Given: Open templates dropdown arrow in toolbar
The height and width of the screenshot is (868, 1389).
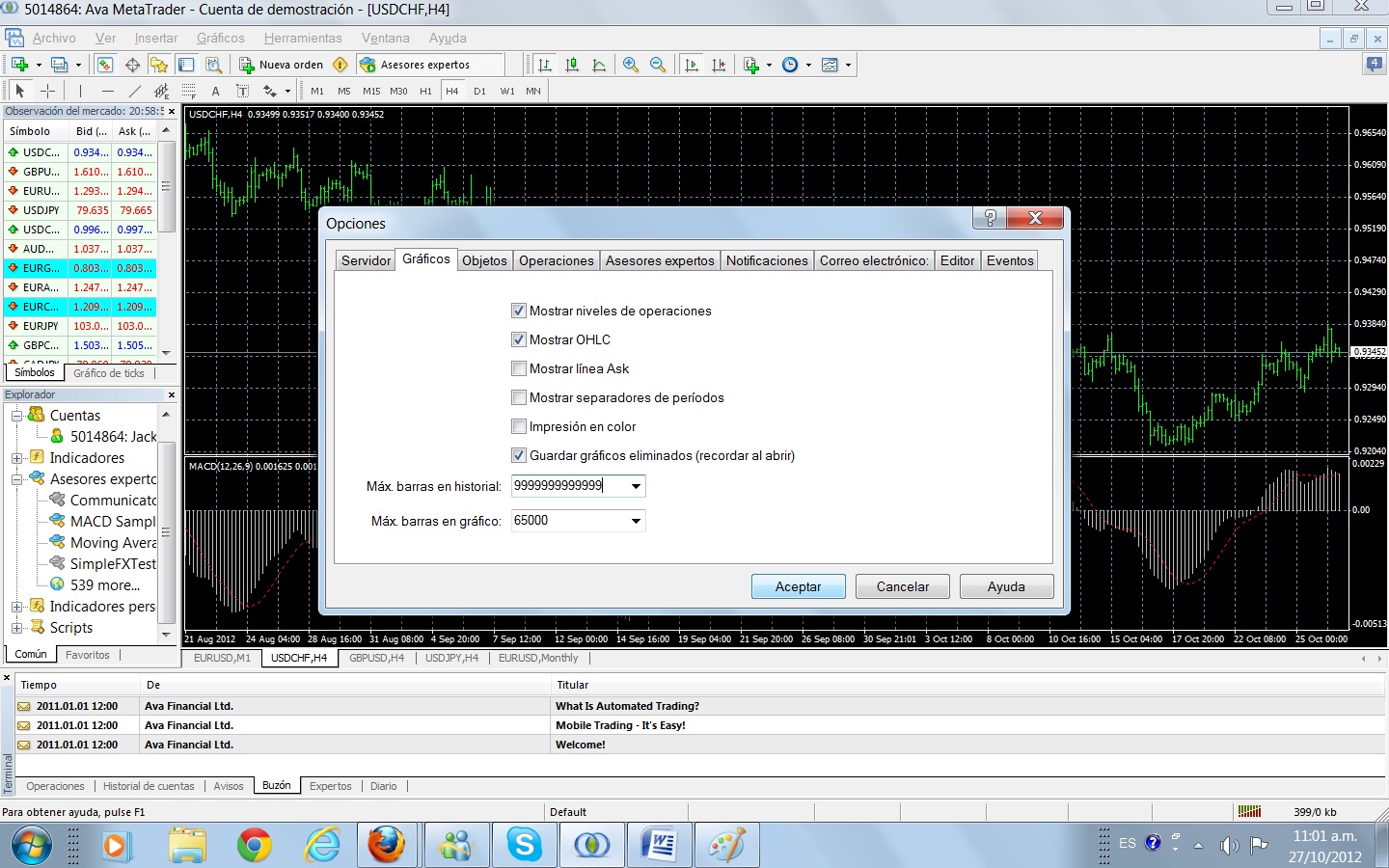Looking at the screenshot, I should 848,65.
